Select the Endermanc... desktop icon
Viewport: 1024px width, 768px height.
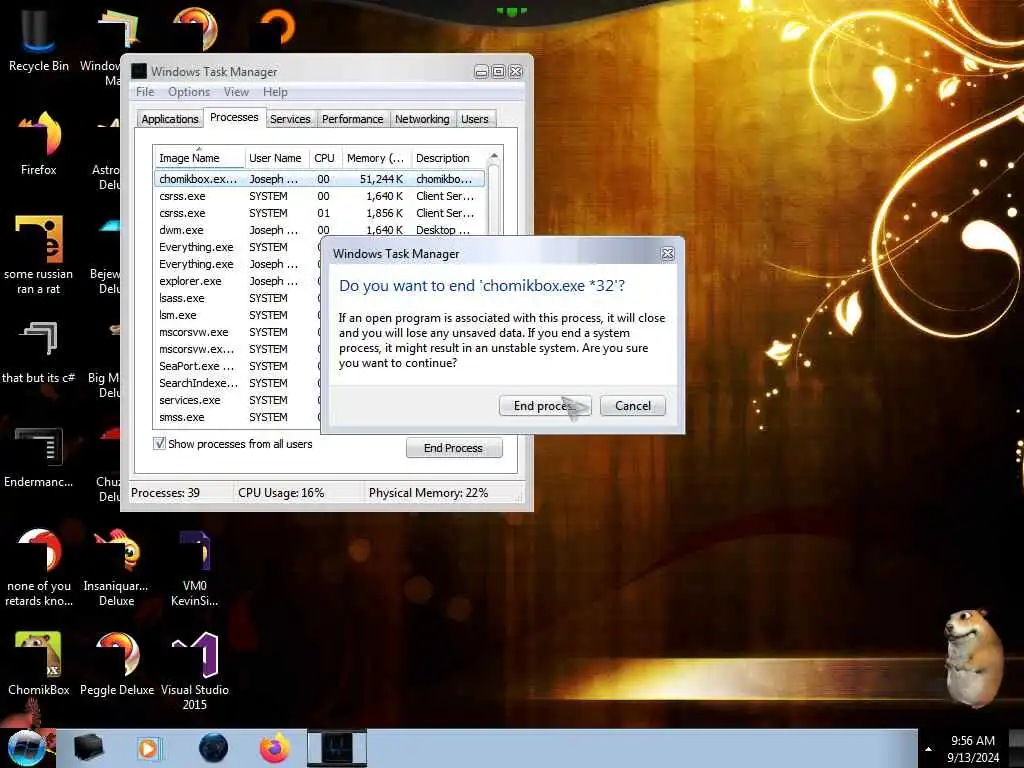pos(39,457)
